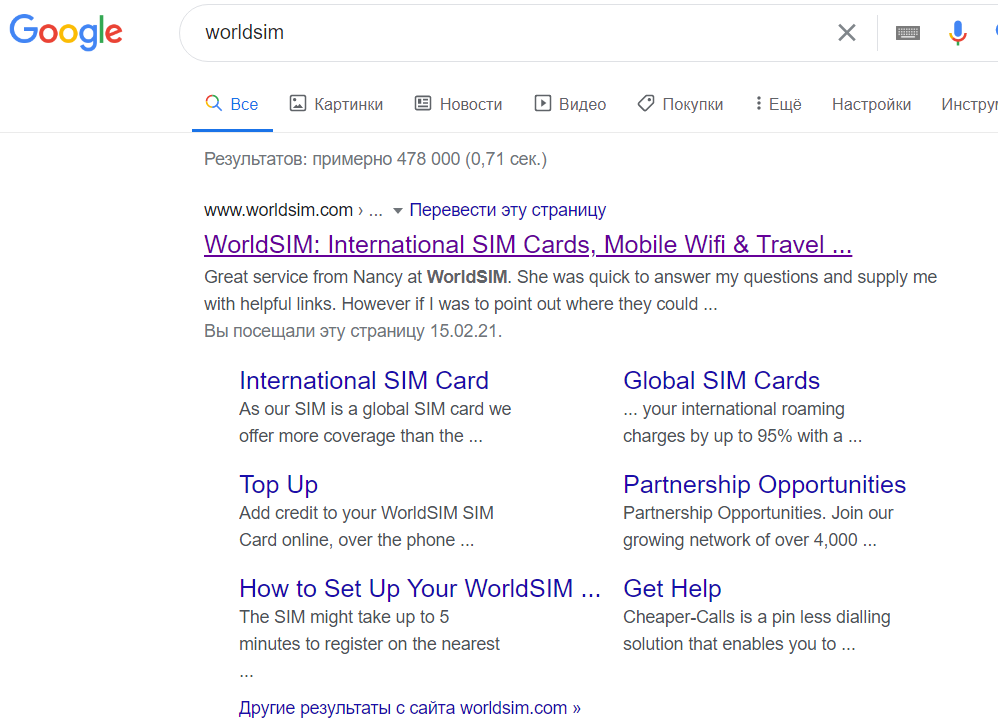Open the Покупки tab

[680, 104]
